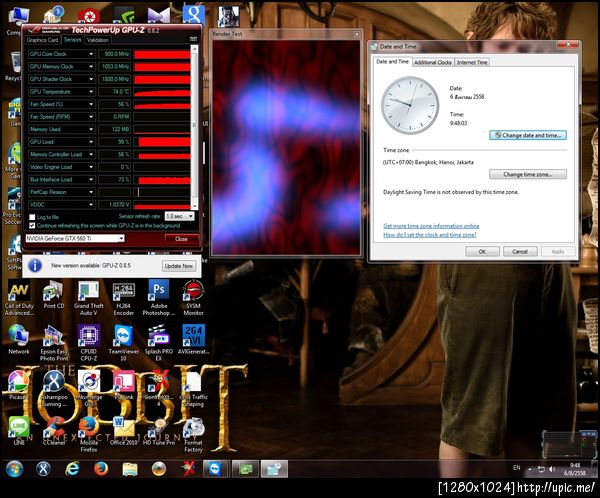Click Change date and time button
This screenshot has width=600, height=498.
coord(528,135)
